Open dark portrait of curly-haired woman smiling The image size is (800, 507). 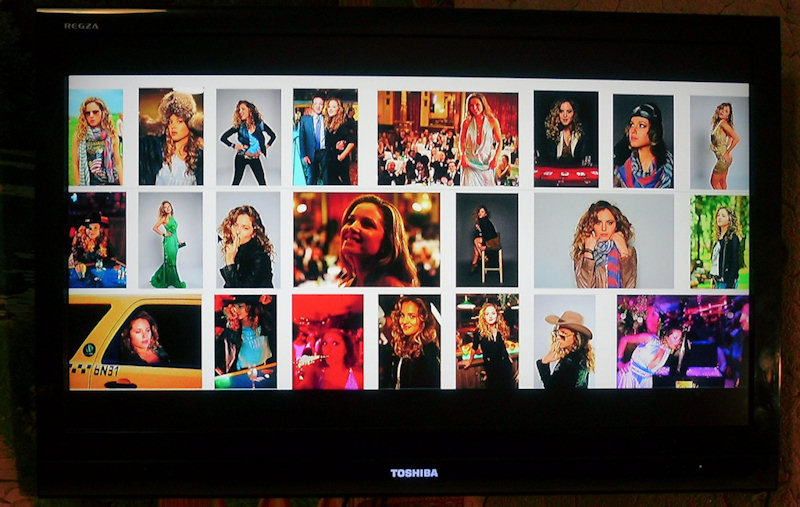pyautogui.click(x=409, y=342)
